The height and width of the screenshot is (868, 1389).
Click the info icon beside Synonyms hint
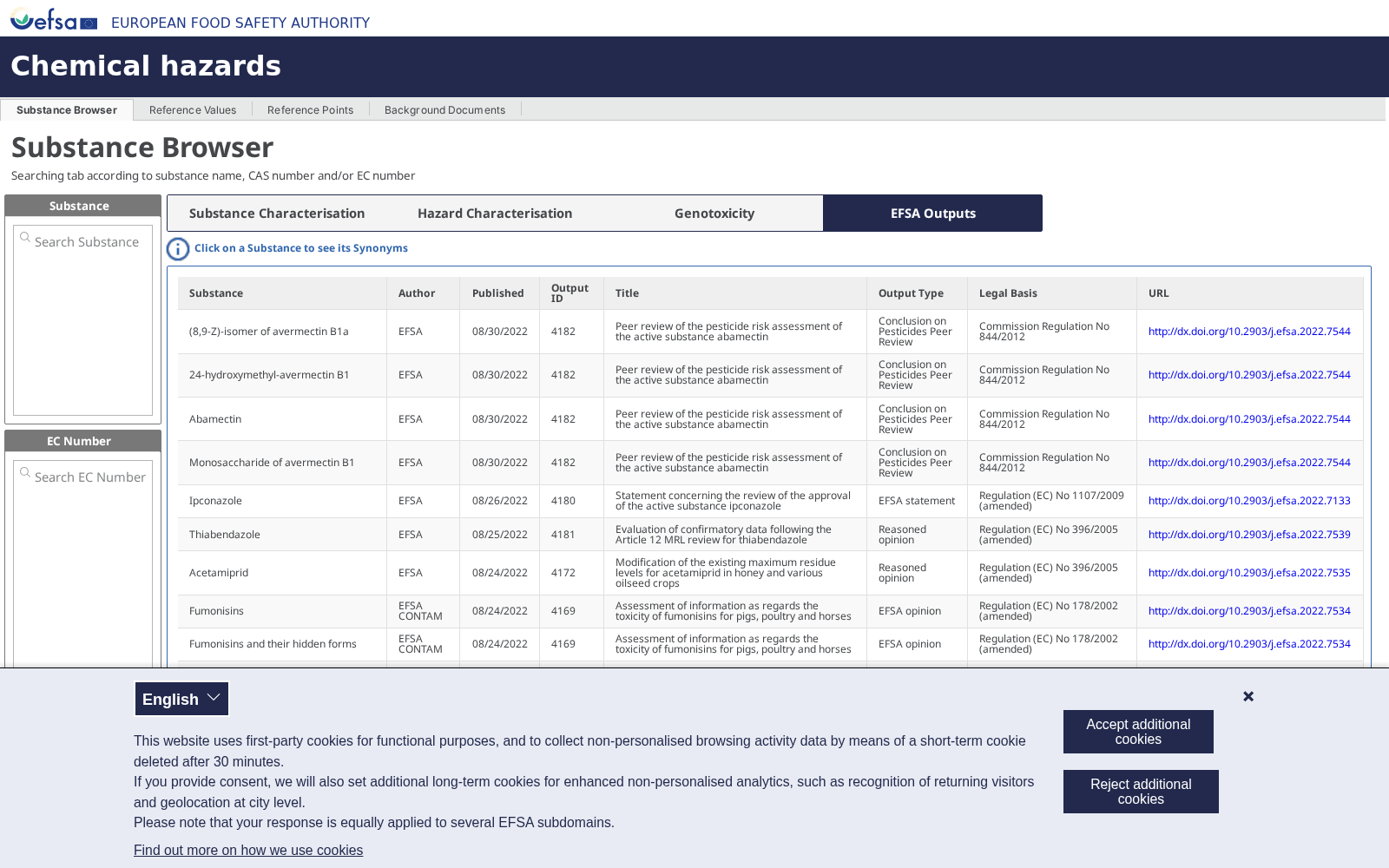pyautogui.click(x=178, y=249)
